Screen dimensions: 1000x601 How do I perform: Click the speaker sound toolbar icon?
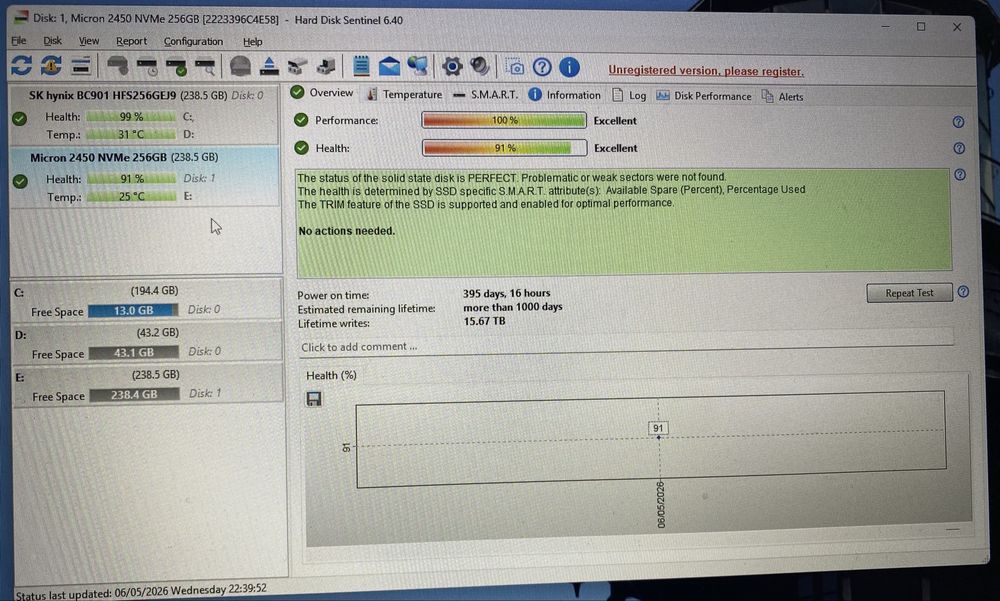480,66
